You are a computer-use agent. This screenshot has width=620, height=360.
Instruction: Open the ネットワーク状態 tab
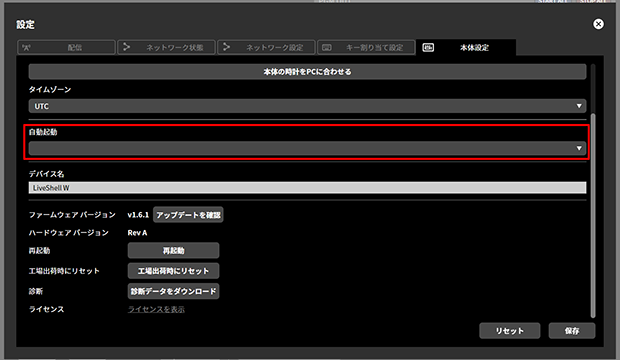click(166, 47)
